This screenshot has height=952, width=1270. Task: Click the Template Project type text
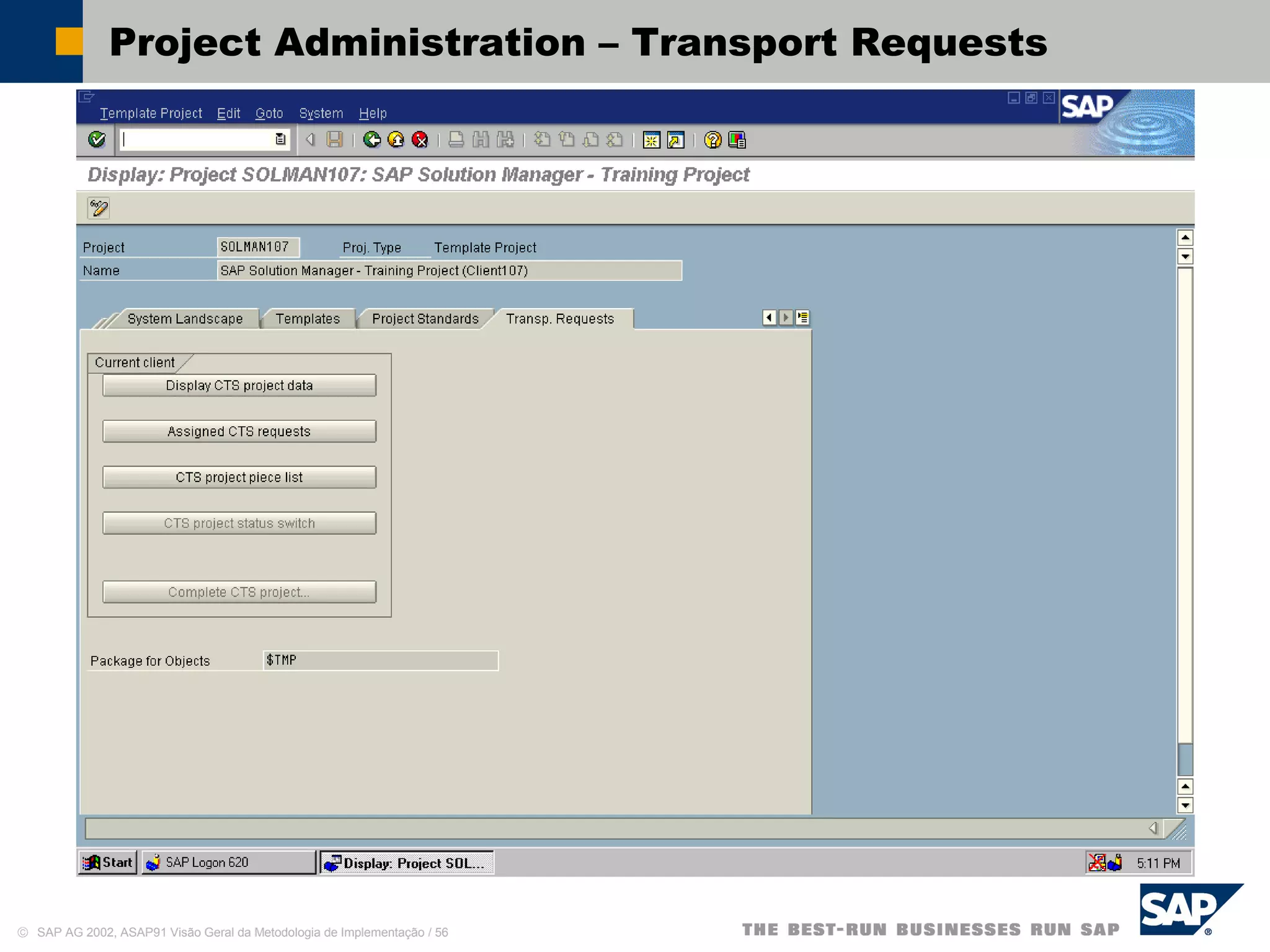coord(485,248)
